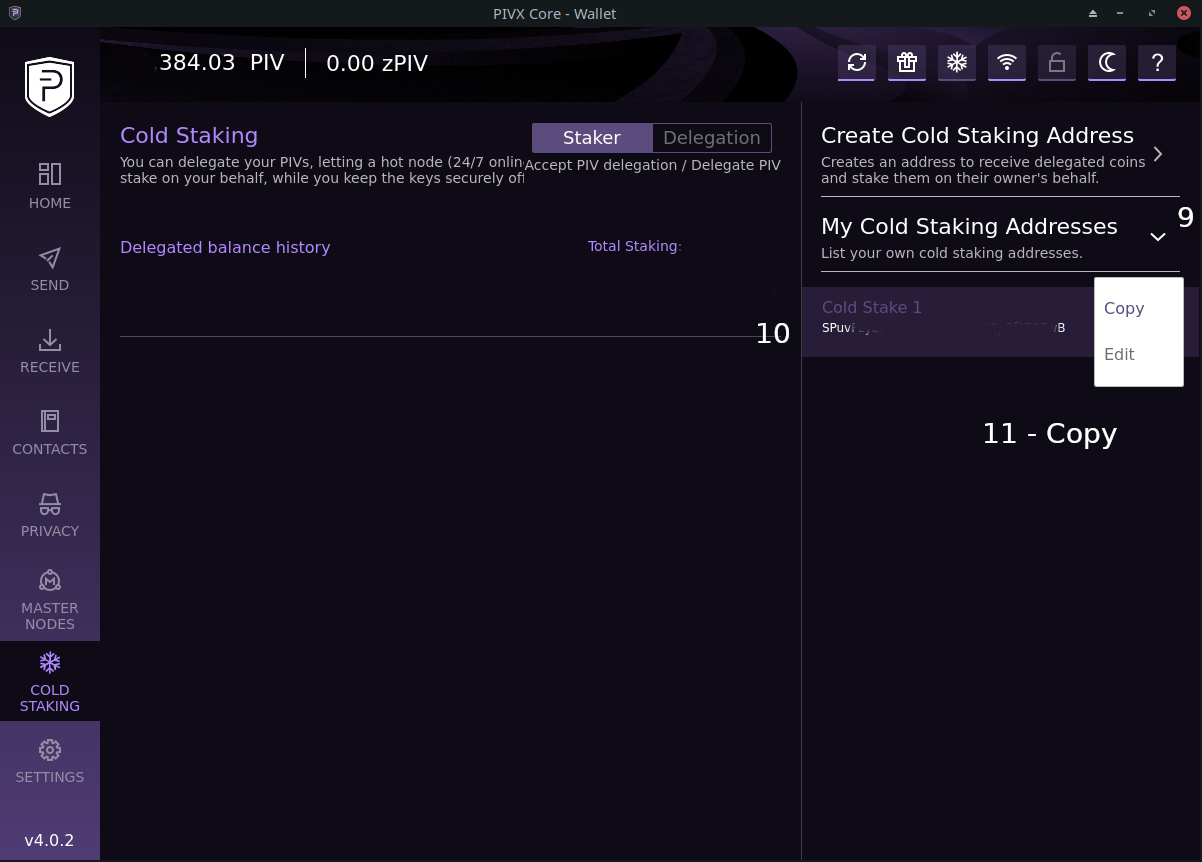
Task: Select the Cold Staking sidebar item
Action: [x=50, y=681]
